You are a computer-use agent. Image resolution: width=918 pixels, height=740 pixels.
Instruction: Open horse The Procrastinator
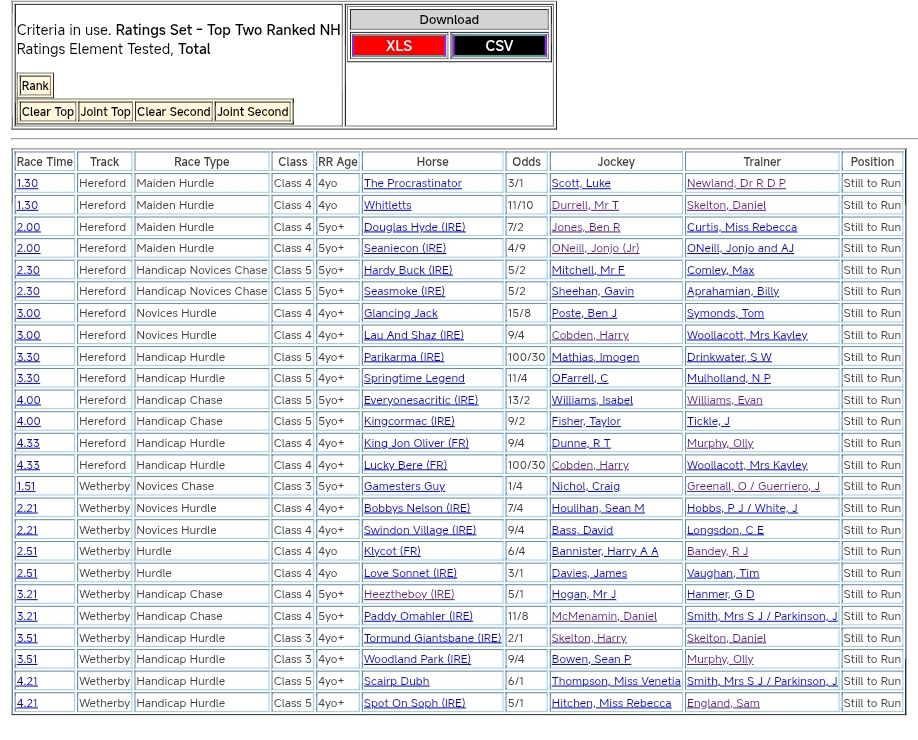pyautogui.click(x=412, y=184)
